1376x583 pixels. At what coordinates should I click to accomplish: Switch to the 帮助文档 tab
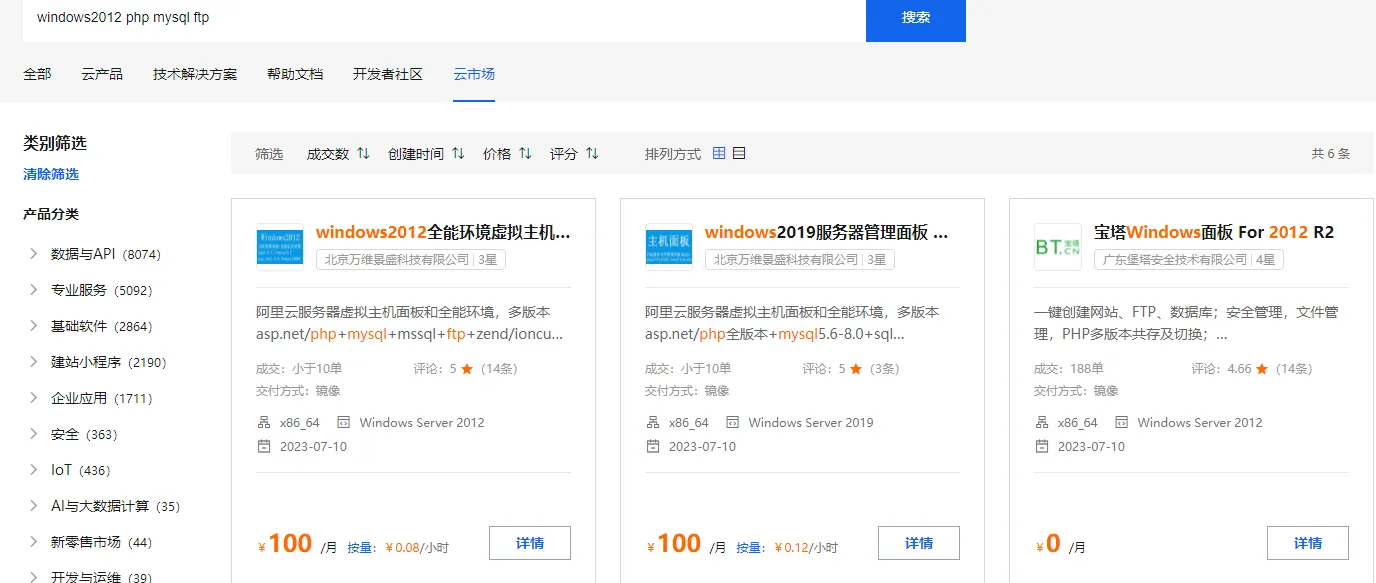click(x=294, y=73)
